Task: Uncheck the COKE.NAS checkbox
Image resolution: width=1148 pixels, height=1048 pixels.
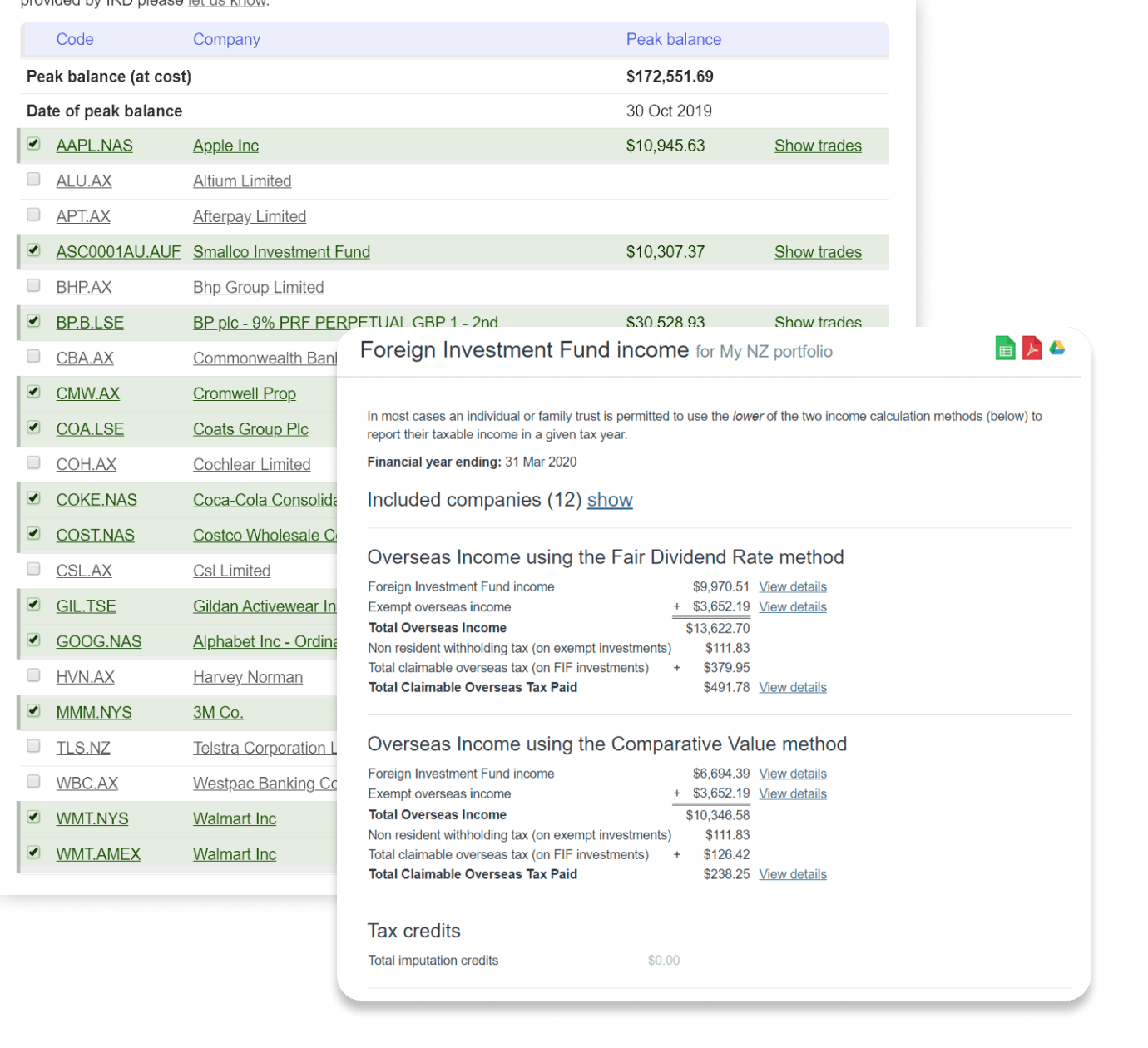Action: pos(33,498)
